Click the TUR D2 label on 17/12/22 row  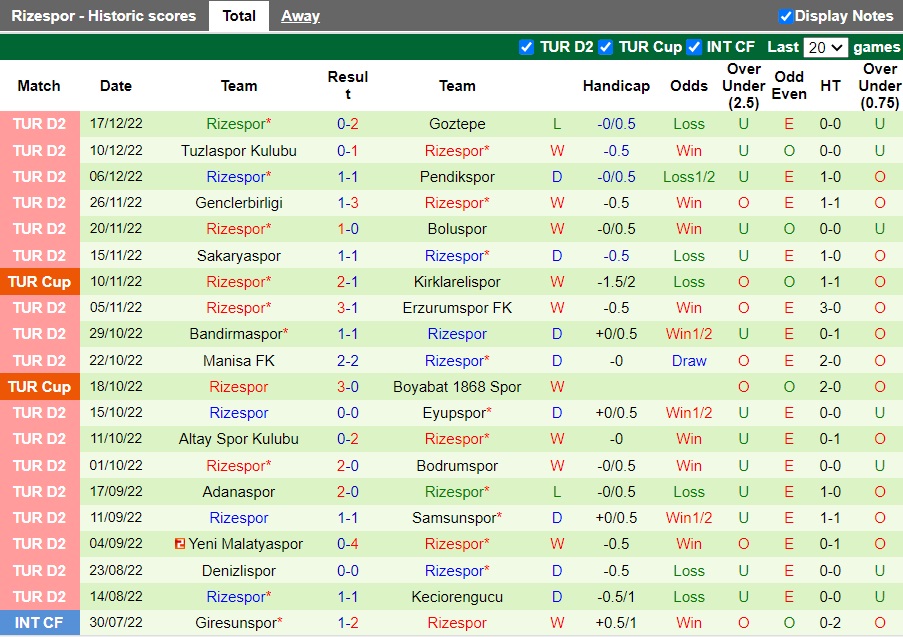(x=39, y=124)
